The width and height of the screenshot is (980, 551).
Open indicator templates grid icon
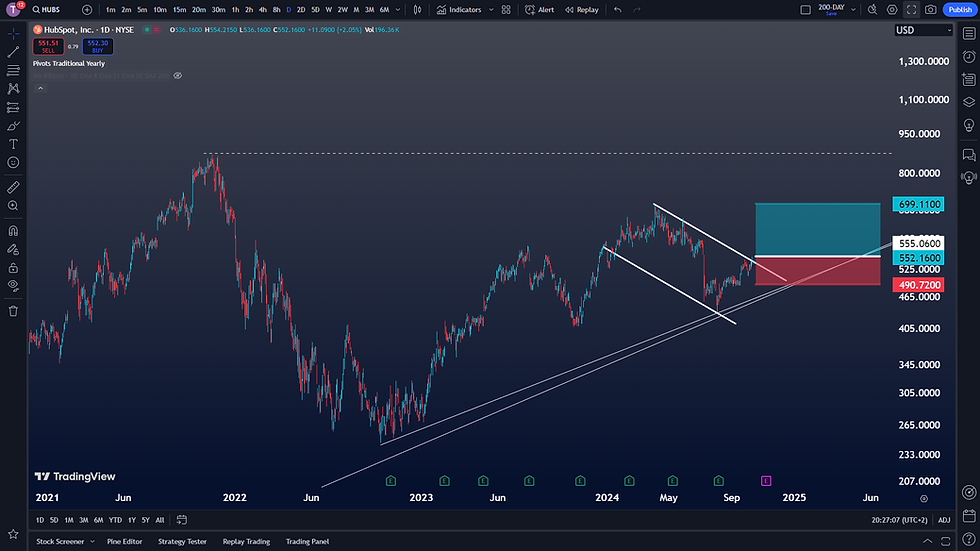pos(506,9)
